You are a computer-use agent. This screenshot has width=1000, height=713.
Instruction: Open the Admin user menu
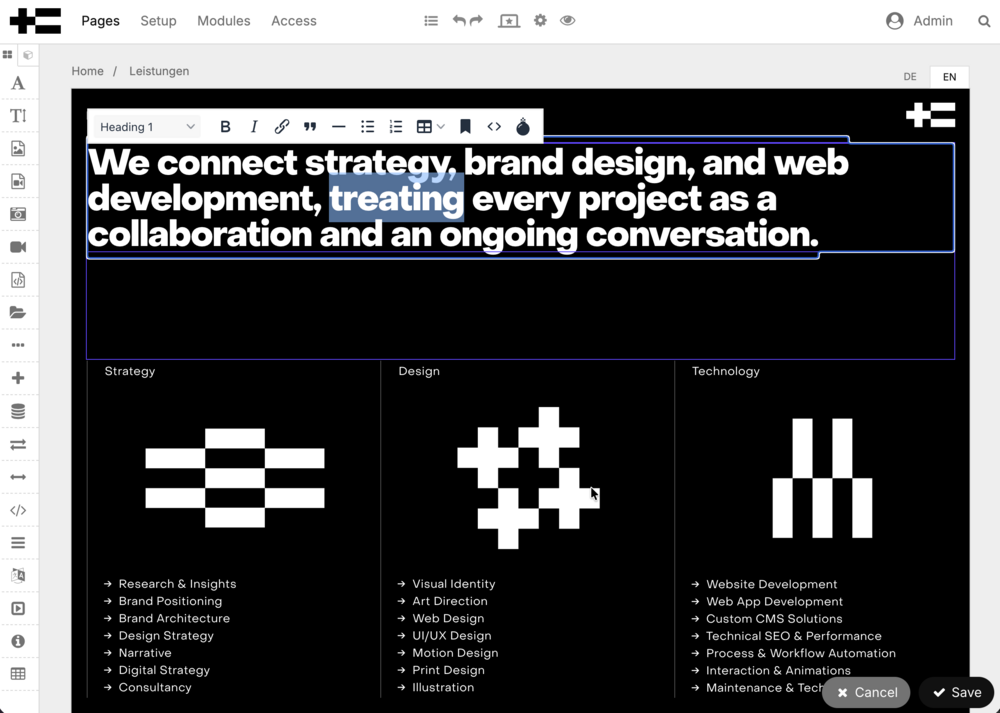coord(919,21)
